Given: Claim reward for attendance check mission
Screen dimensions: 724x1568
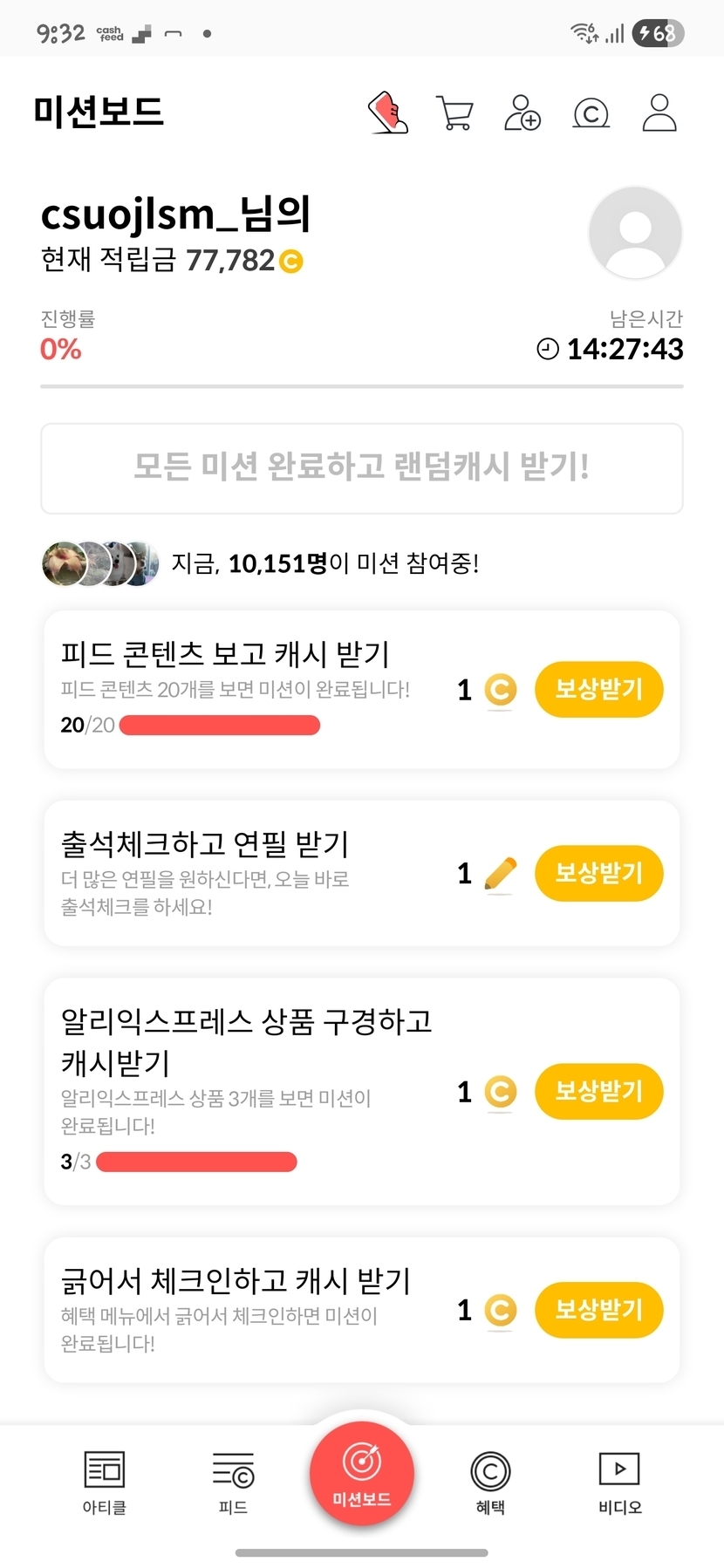Looking at the screenshot, I should click(x=598, y=873).
